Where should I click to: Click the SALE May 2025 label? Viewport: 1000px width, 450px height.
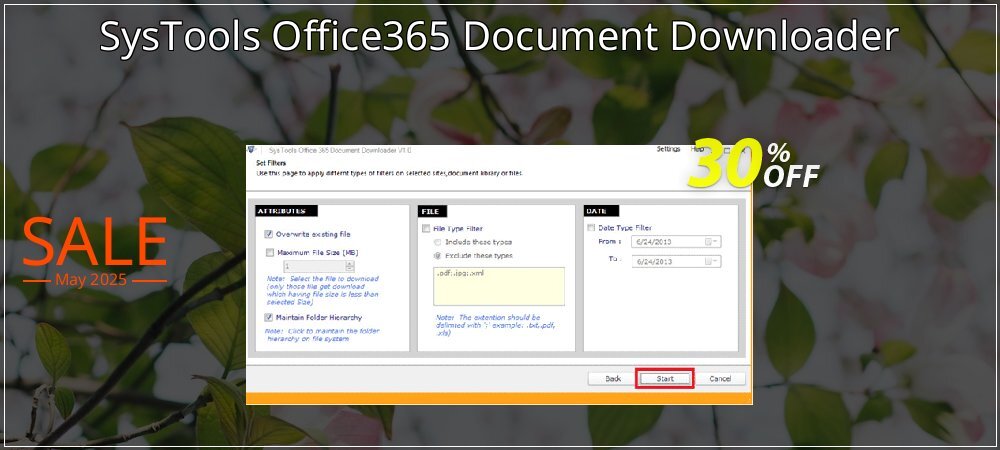coord(94,252)
